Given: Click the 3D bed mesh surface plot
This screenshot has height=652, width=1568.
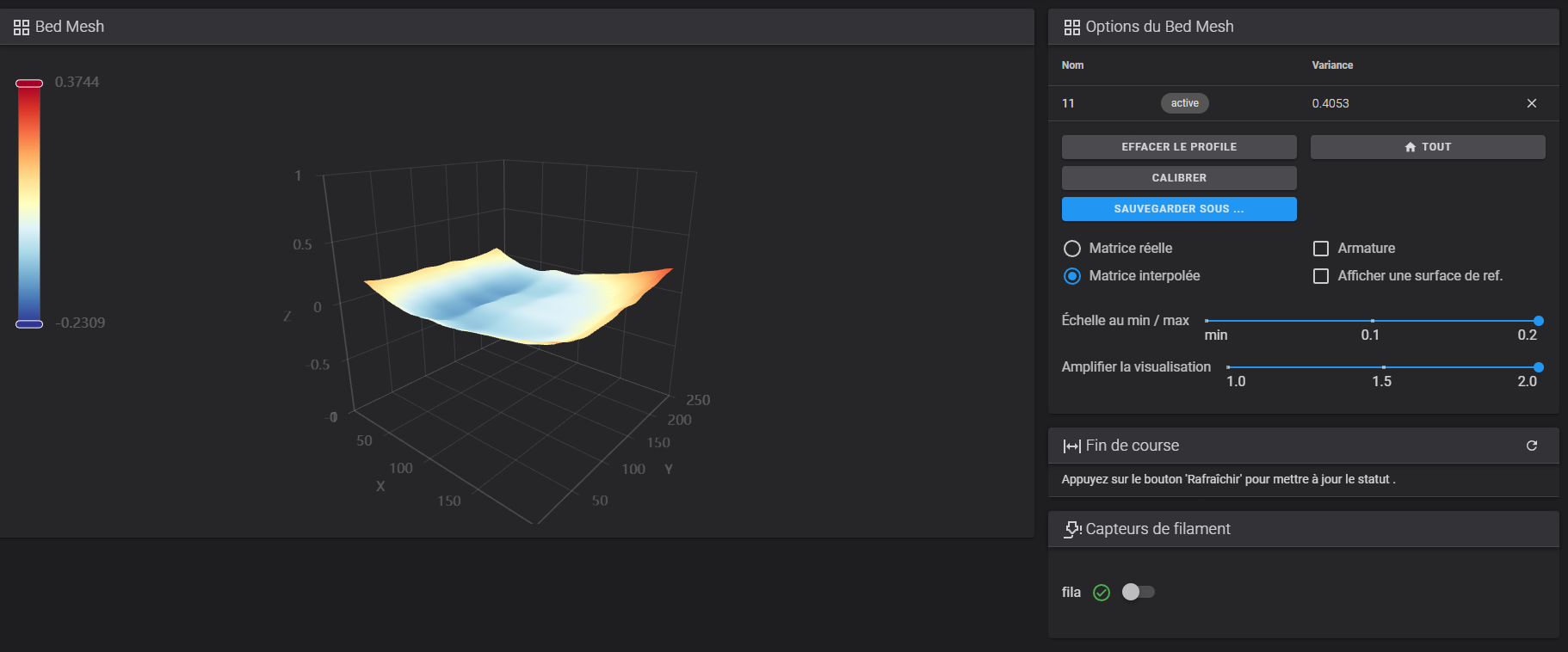Looking at the screenshot, I should click(518, 297).
